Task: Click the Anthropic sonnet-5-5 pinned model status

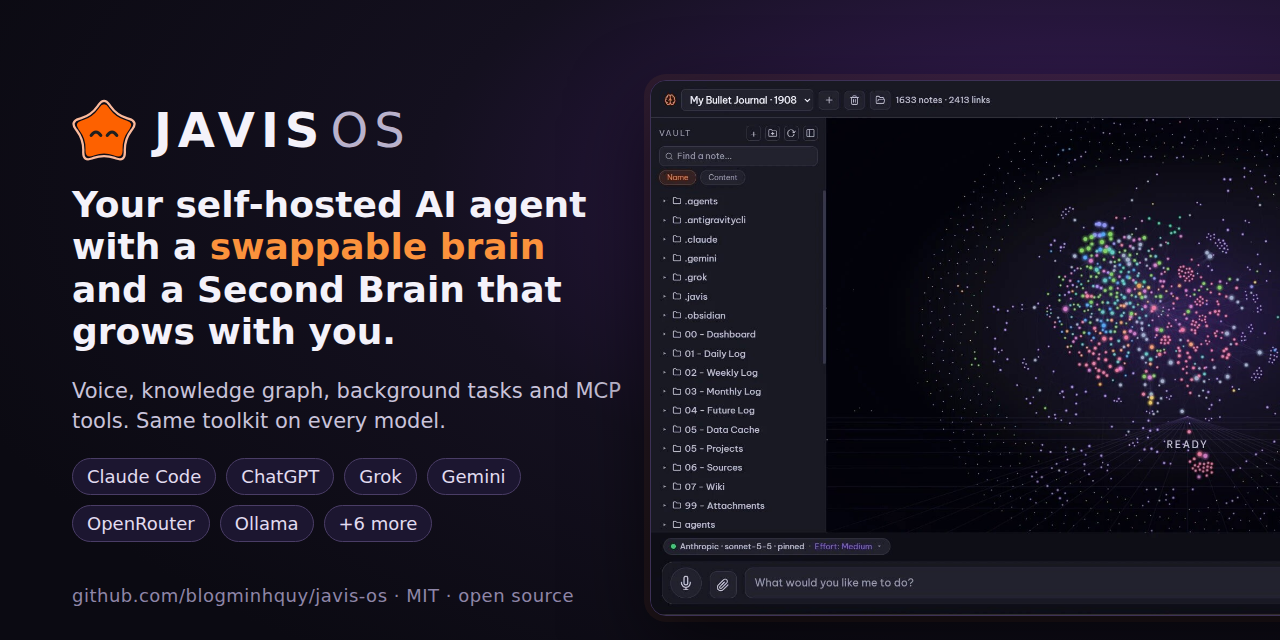Action: [737, 547]
